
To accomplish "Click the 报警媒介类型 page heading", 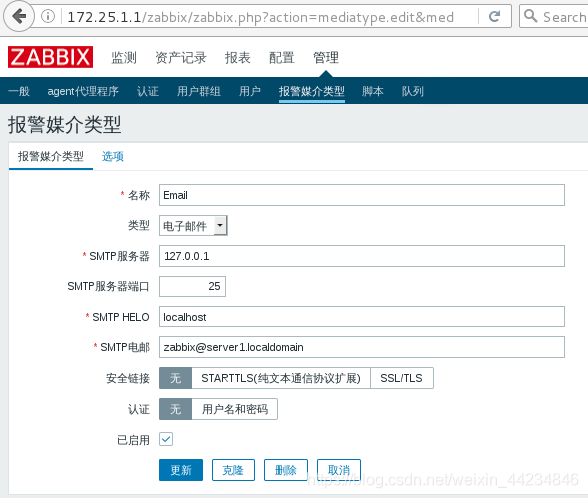I will click(x=64, y=124).
